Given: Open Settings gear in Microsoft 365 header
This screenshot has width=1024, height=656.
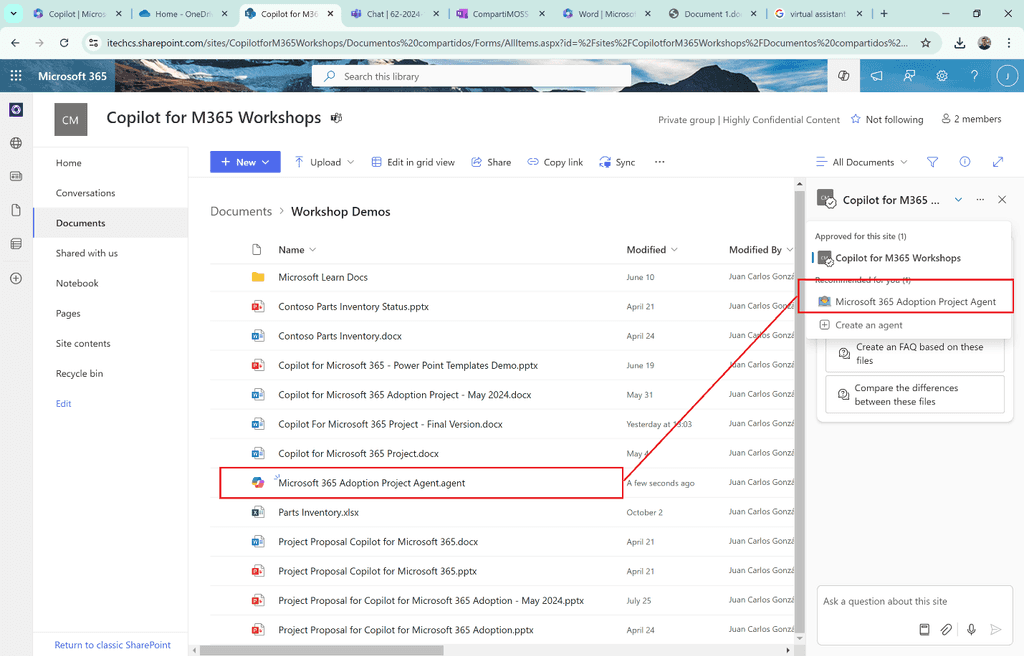Looking at the screenshot, I should 942,76.
